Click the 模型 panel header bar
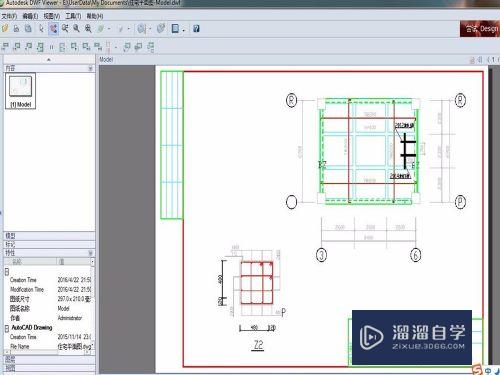The width and height of the screenshot is (500, 375). [x=49, y=236]
